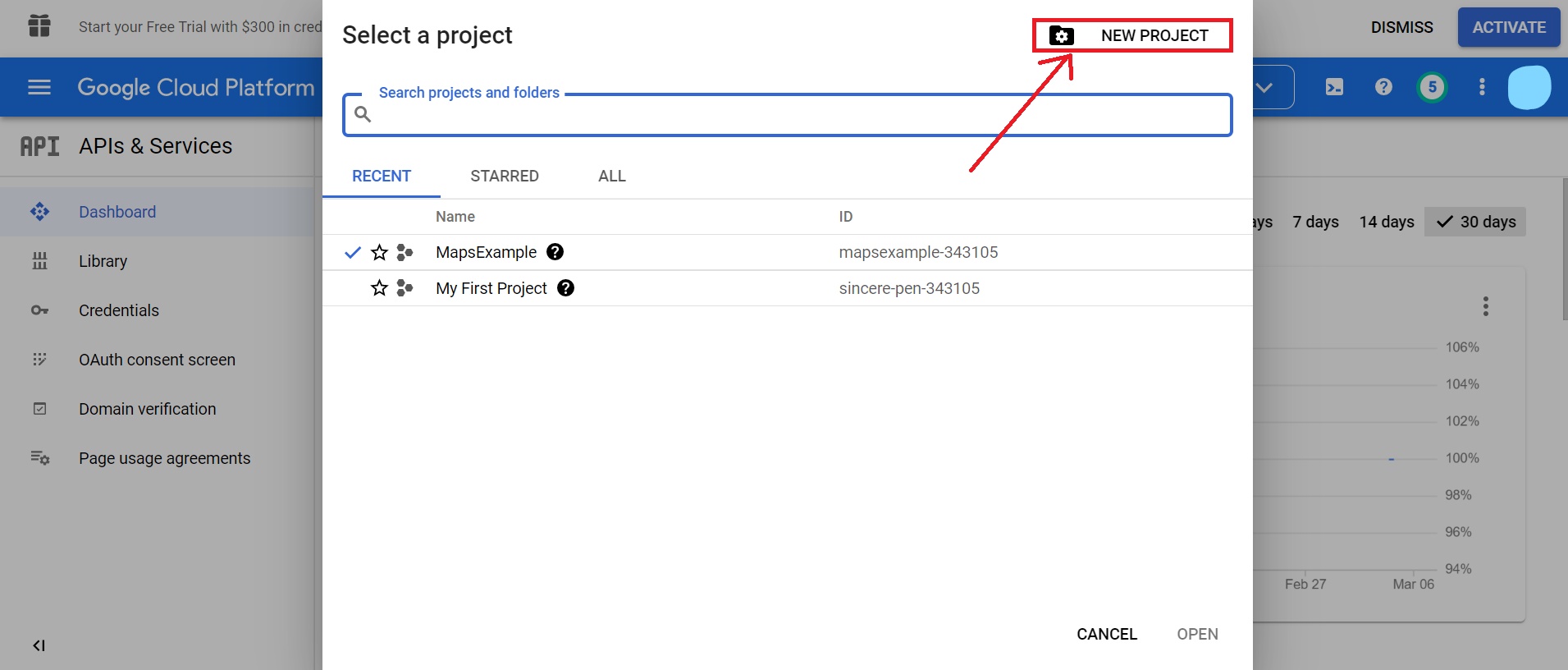Open the help question mark menu
The image size is (1568, 670).
(x=1383, y=87)
